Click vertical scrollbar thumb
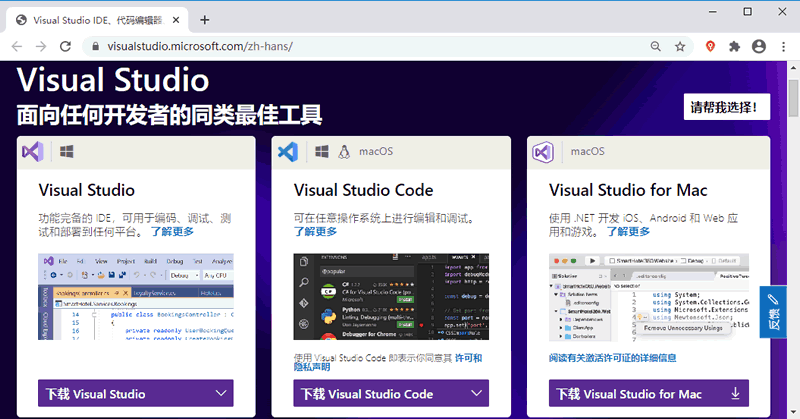The width and height of the screenshot is (800, 419). [793, 98]
